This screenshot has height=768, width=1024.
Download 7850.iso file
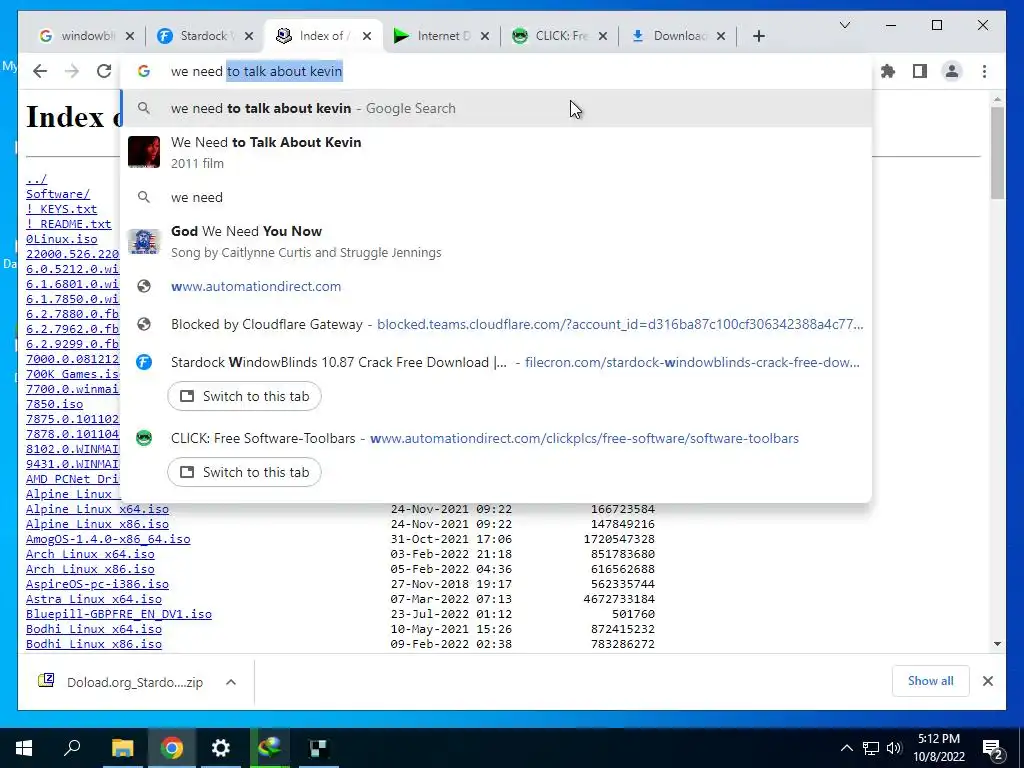(54, 404)
